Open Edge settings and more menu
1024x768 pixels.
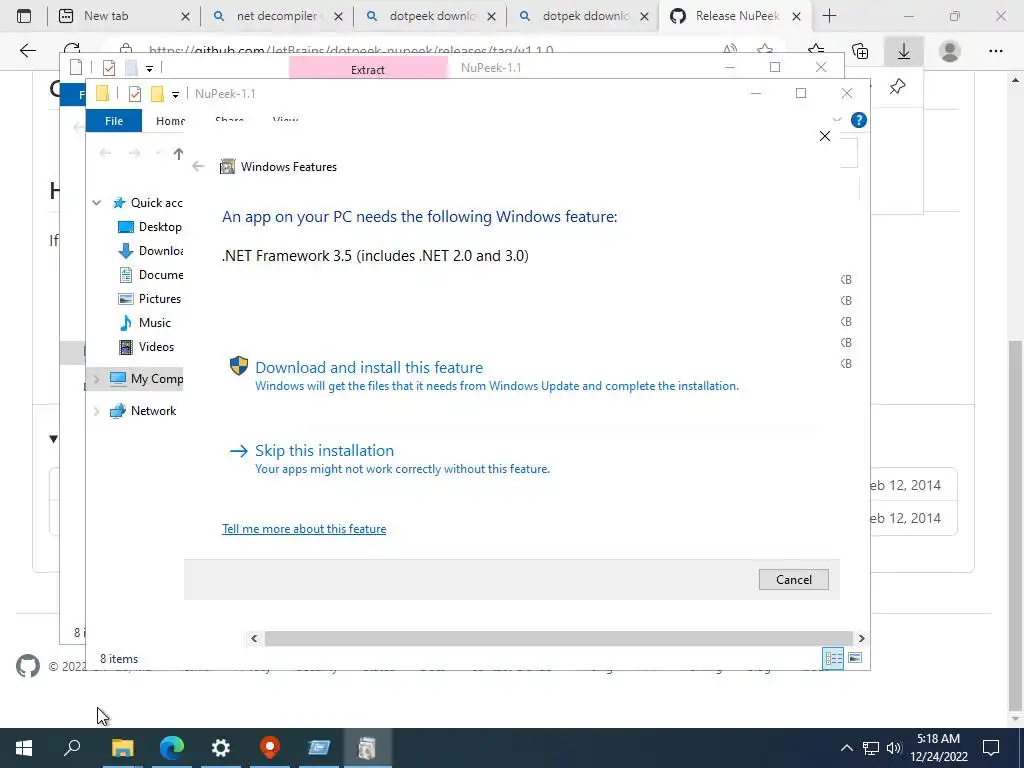(x=995, y=50)
